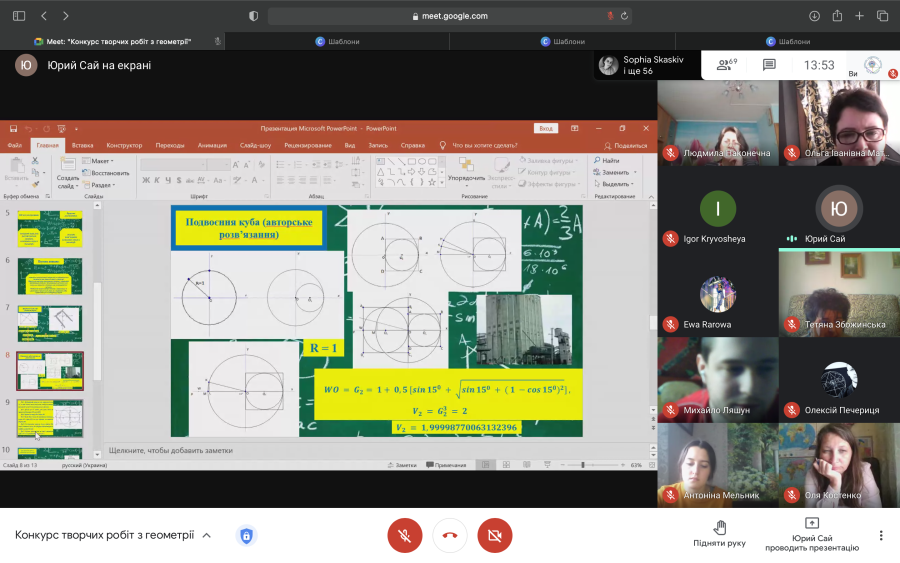This screenshot has height=563, width=900.
Task: Click the meet.google.com address bar
Action: tap(450, 16)
